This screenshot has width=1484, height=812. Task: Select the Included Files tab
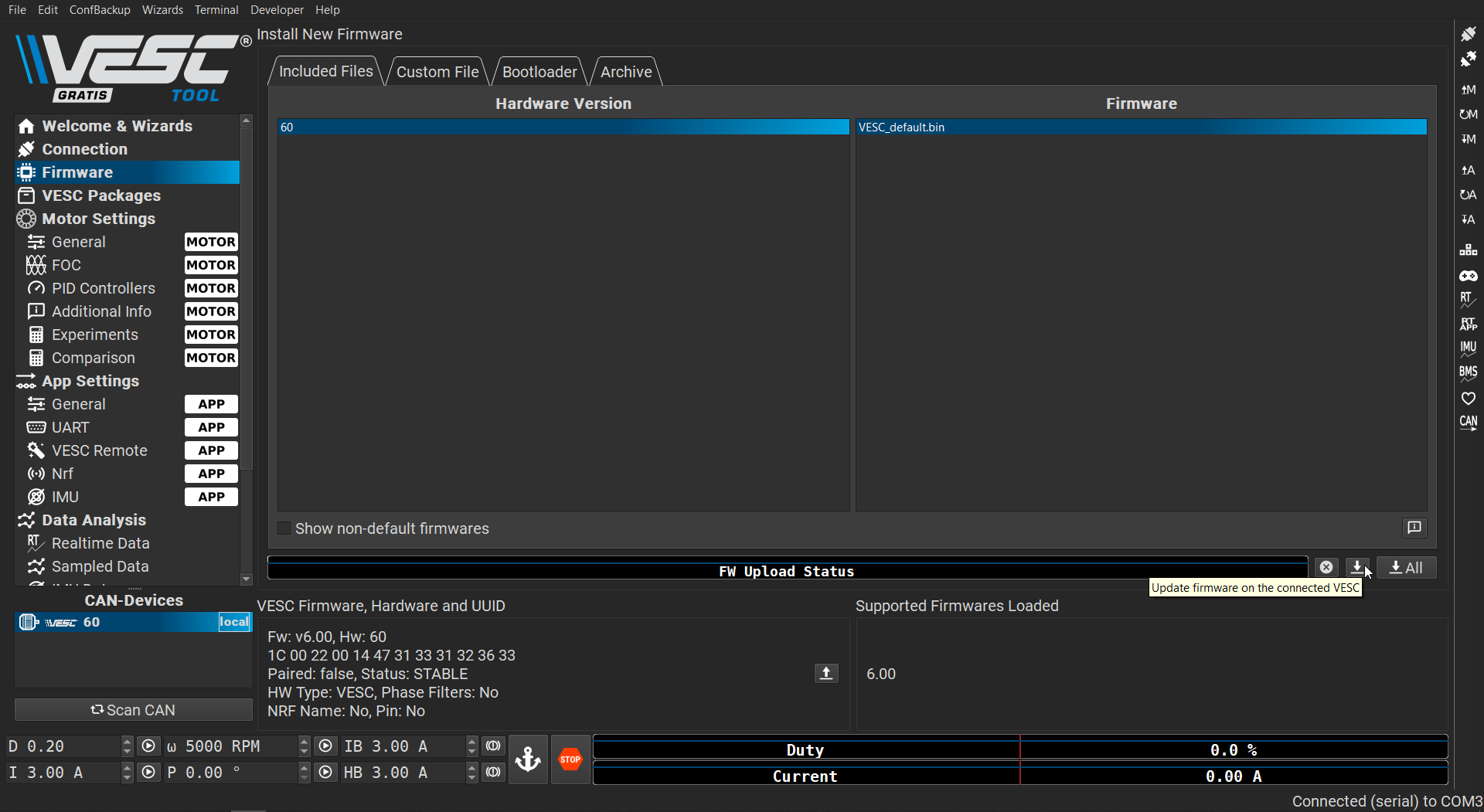[325, 71]
